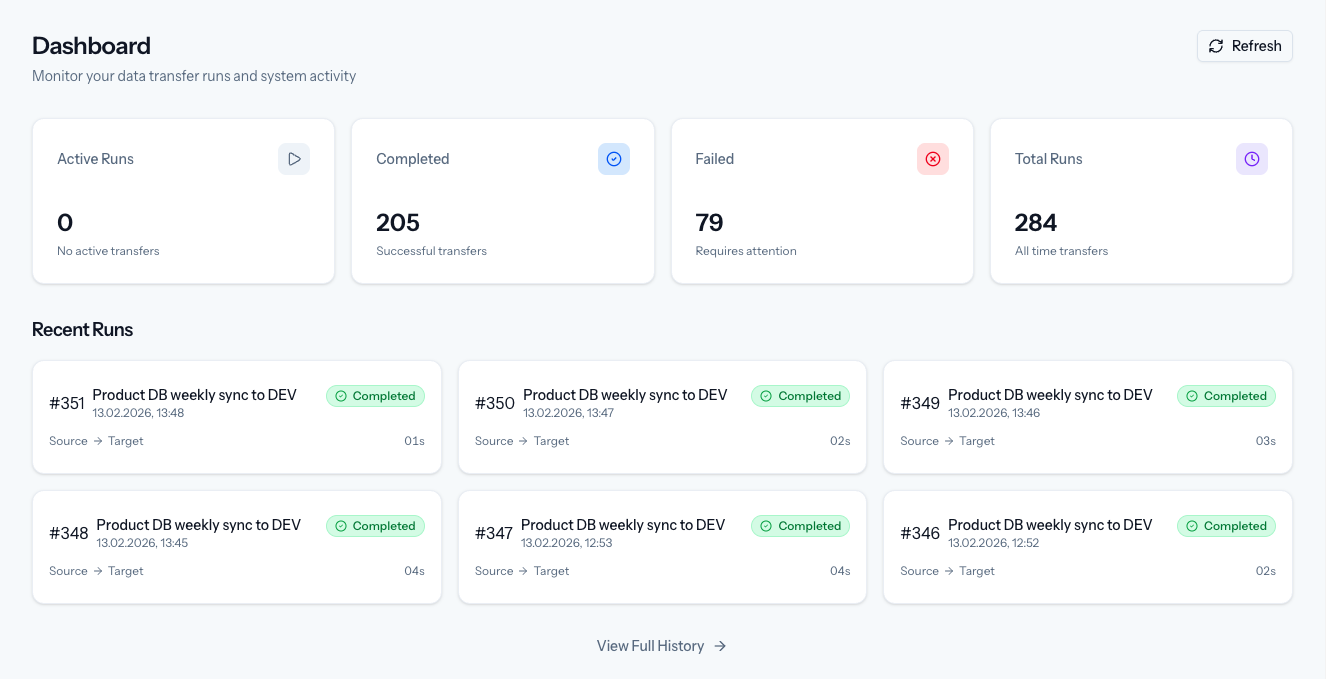Click the arrow icon next to View Full History
The height and width of the screenshot is (679, 1326).
(x=720, y=646)
